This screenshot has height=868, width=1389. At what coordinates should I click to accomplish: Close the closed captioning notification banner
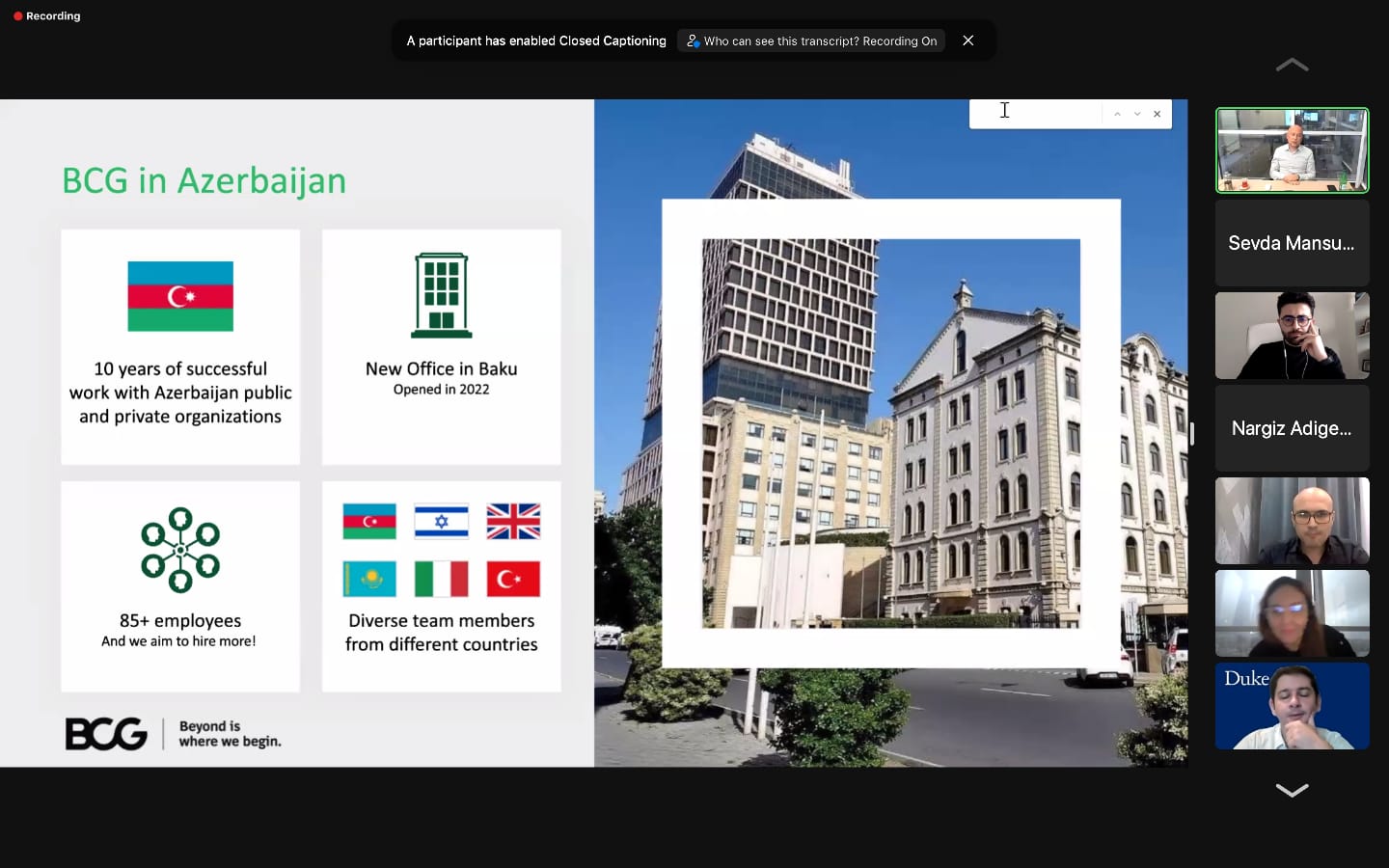(x=968, y=41)
